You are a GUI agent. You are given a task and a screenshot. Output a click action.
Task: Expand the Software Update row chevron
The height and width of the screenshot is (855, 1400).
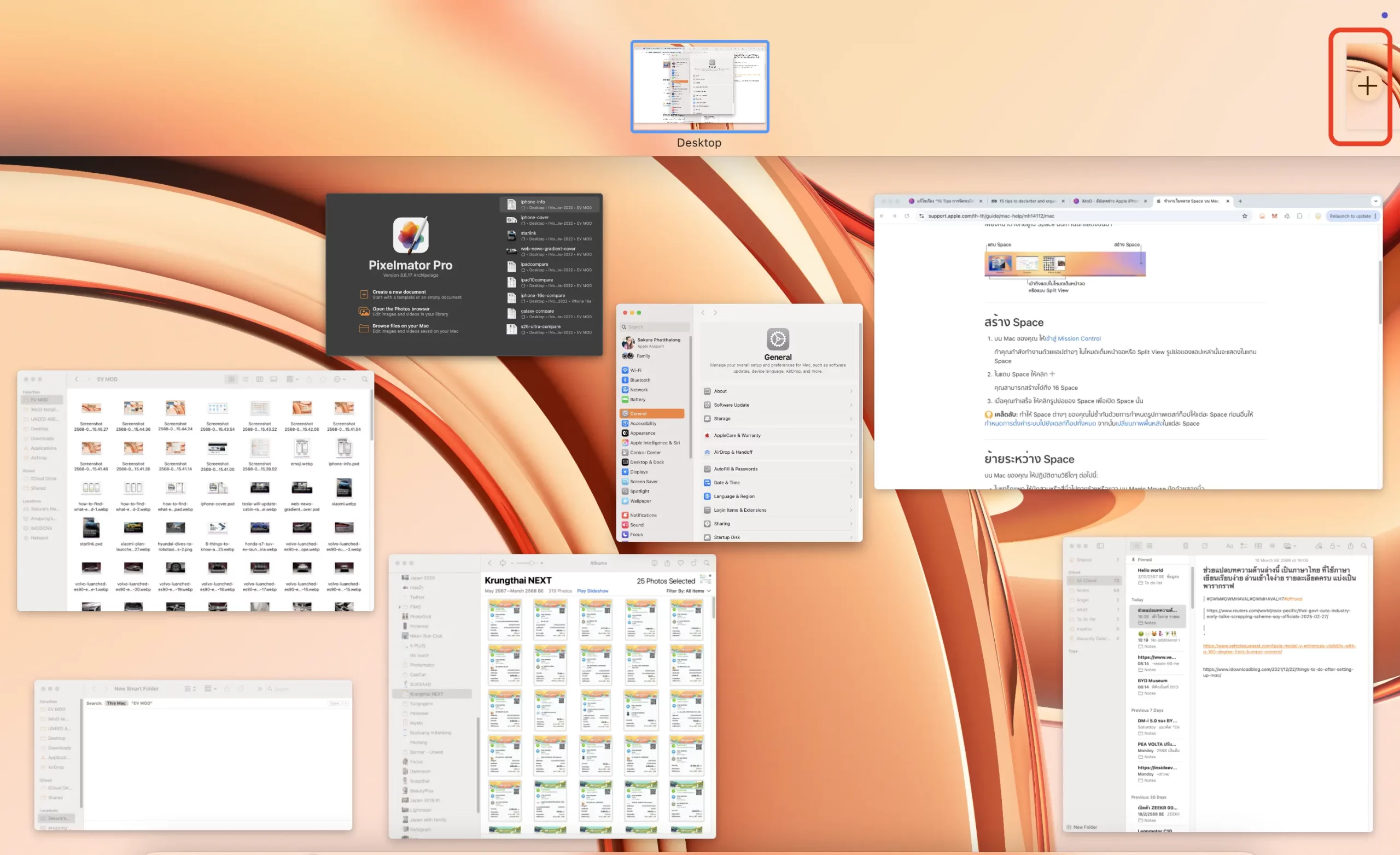click(x=850, y=405)
